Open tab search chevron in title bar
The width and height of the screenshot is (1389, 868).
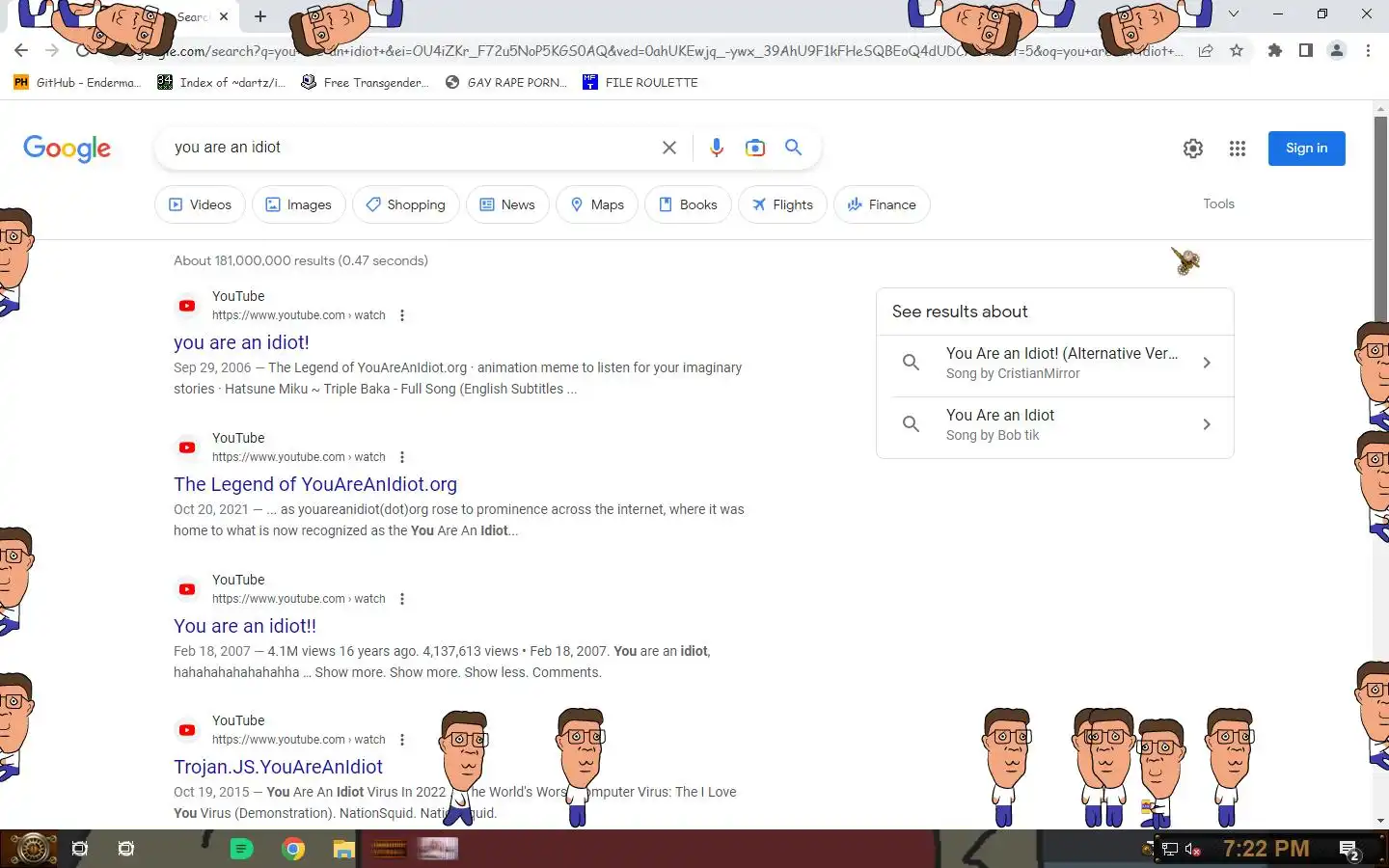click(x=1233, y=14)
